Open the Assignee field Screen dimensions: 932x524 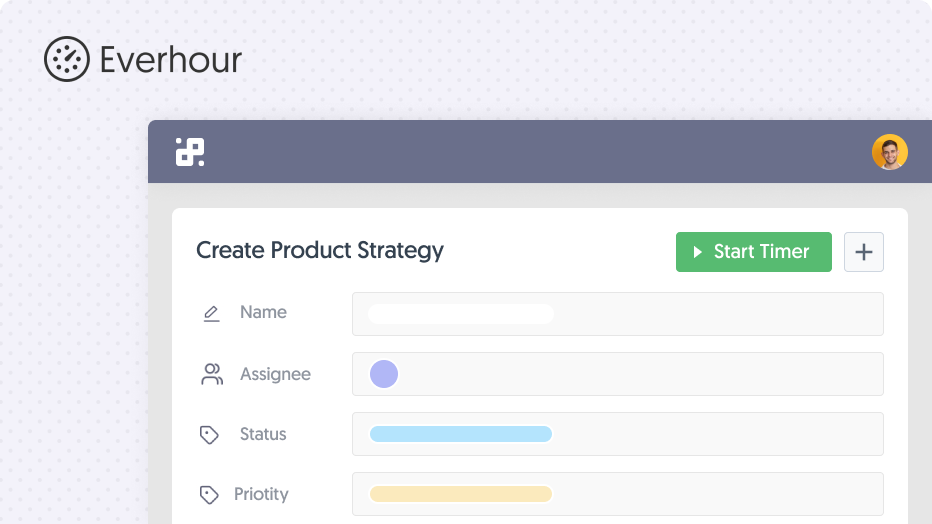[618, 374]
